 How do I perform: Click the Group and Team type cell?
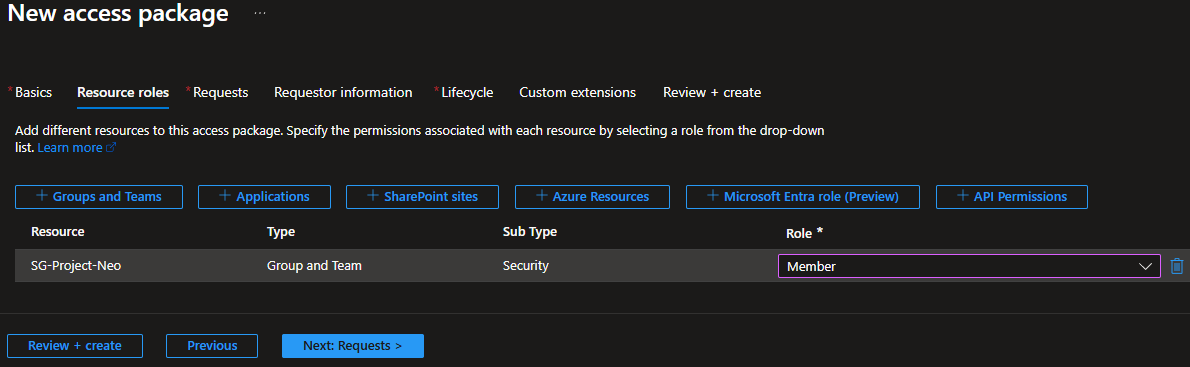point(314,266)
